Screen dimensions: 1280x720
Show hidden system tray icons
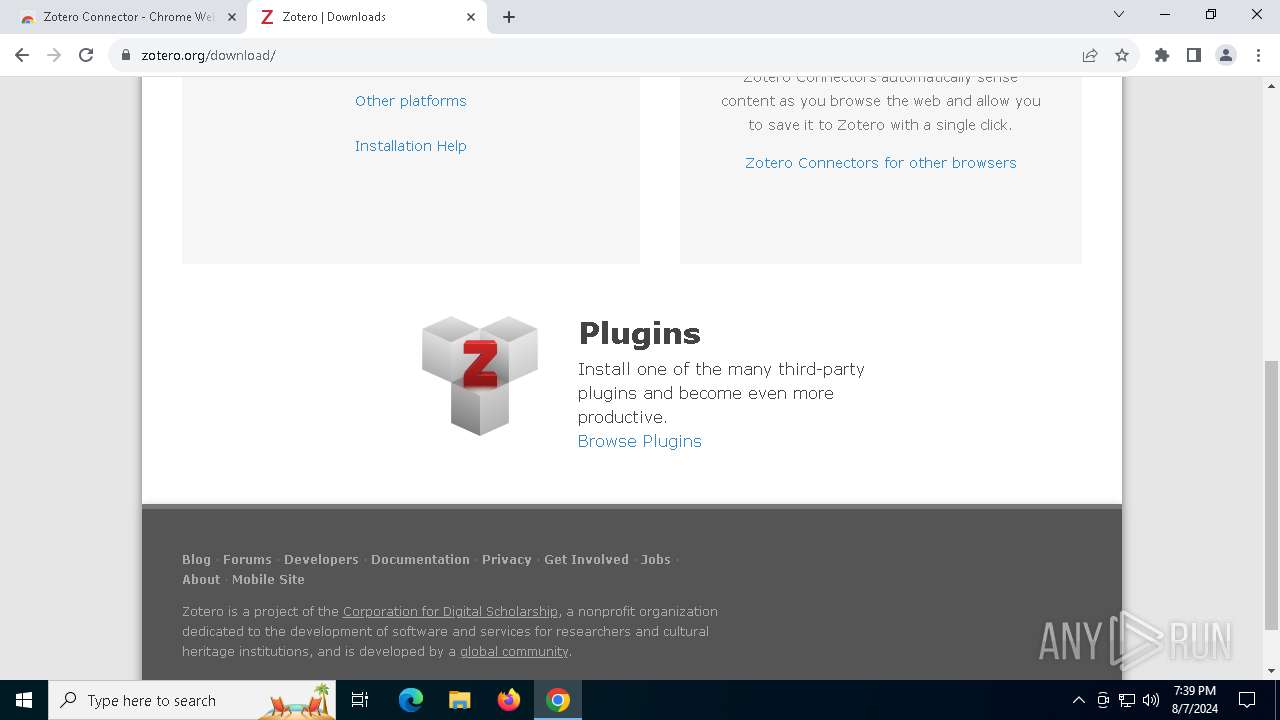coord(1078,700)
